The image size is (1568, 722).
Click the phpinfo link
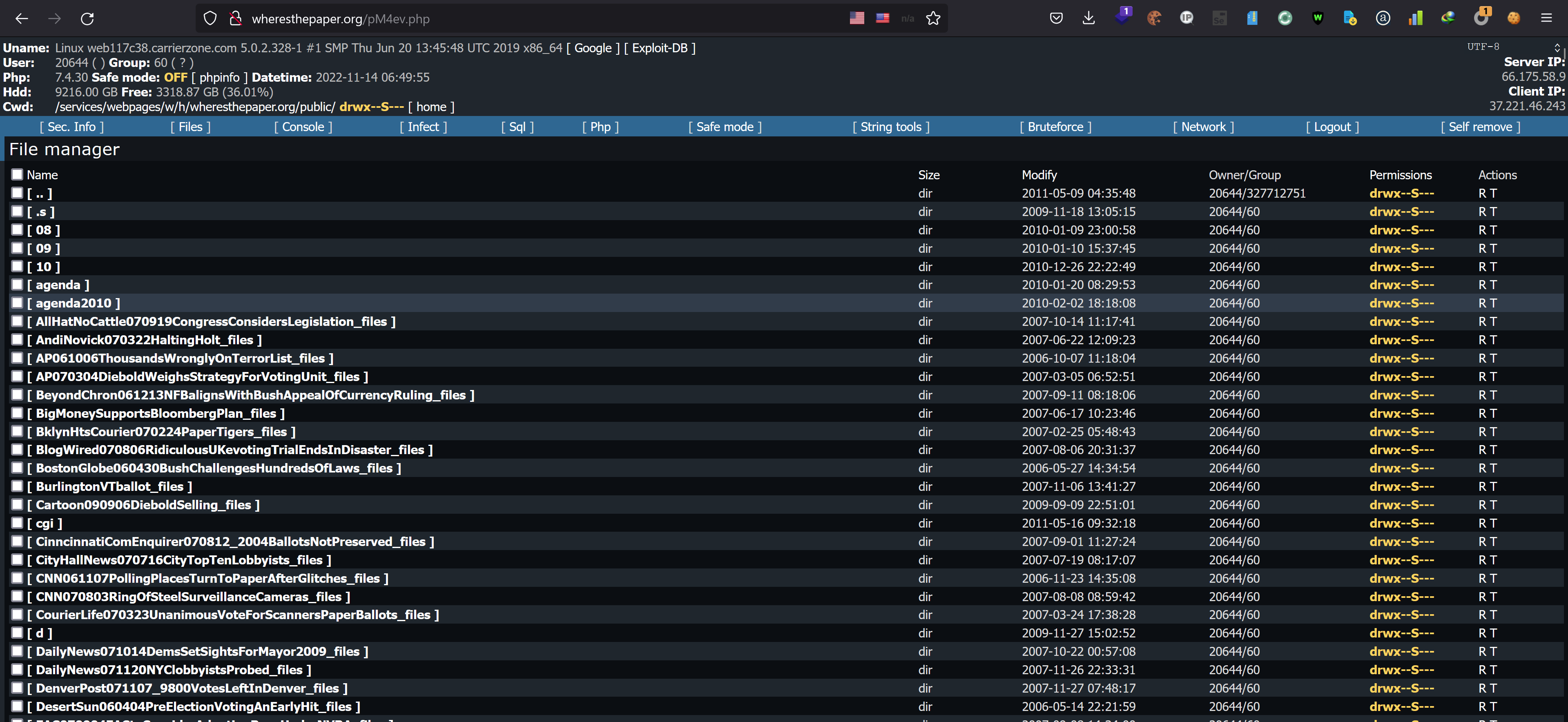pyautogui.click(x=219, y=77)
